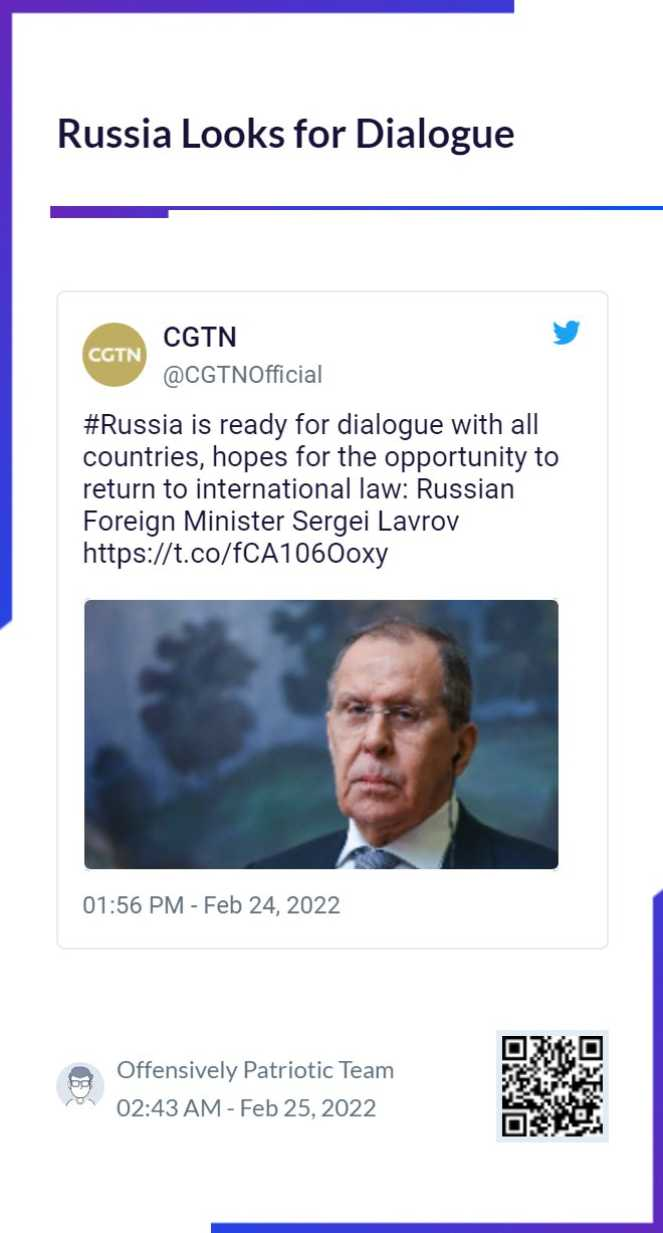Click empty space inside the tweet card below the timestamp

[x=332, y=934]
